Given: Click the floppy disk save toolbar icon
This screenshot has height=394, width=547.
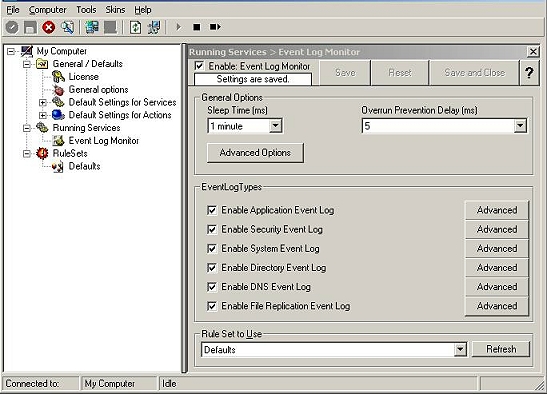Looking at the screenshot, I should pyautogui.click(x=30, y=27).
